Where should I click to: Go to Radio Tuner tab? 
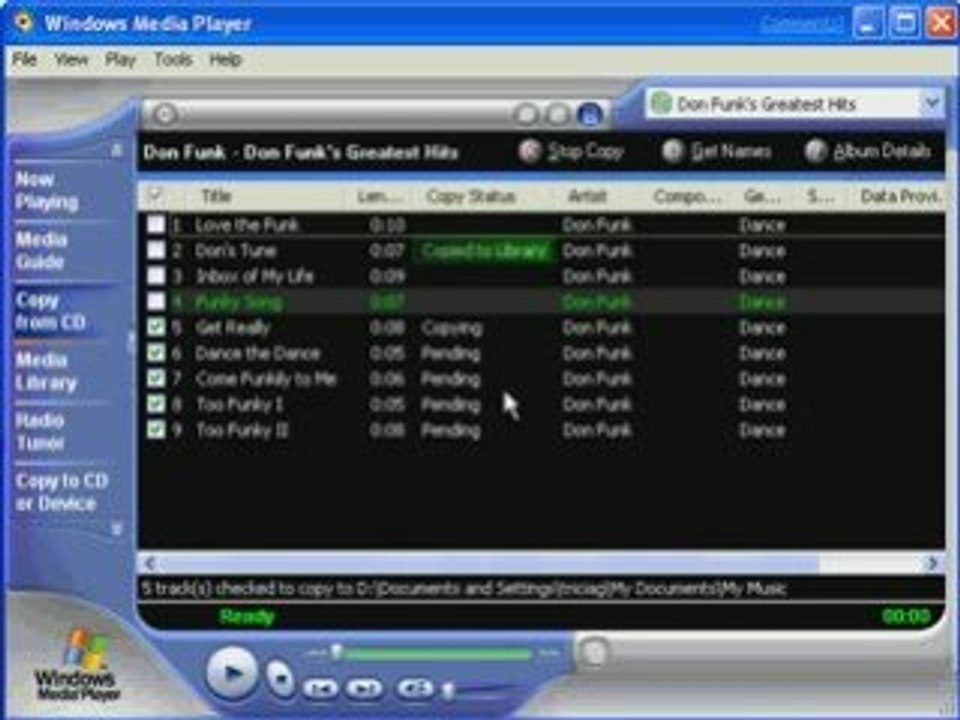coord(40,432)
